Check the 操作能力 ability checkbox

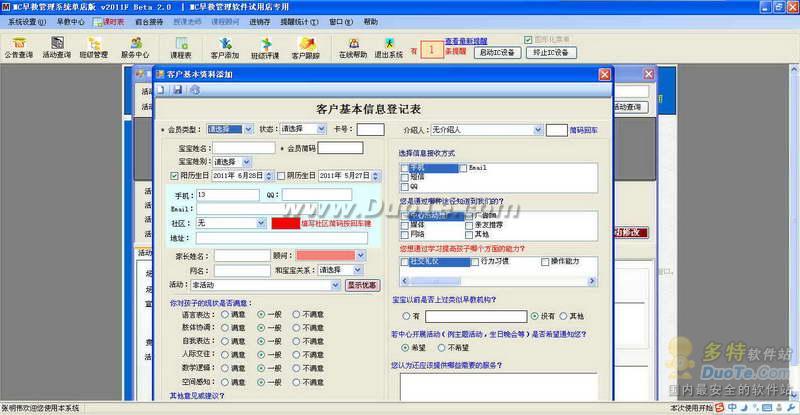pyautogui.click(x=545, y=262)
